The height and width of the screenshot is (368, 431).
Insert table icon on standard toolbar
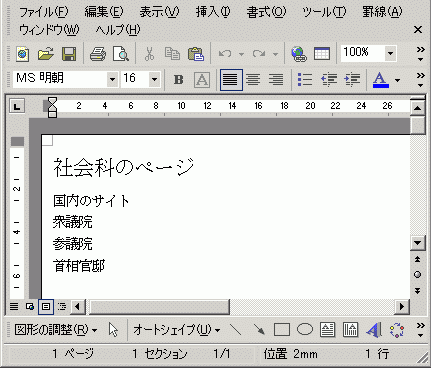(322, 53)
